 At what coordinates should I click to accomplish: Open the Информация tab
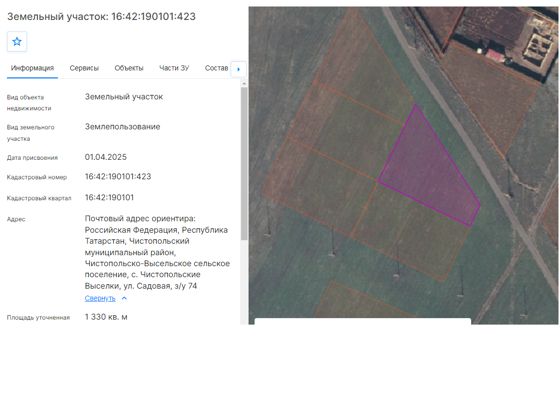(x=32, y=68)
